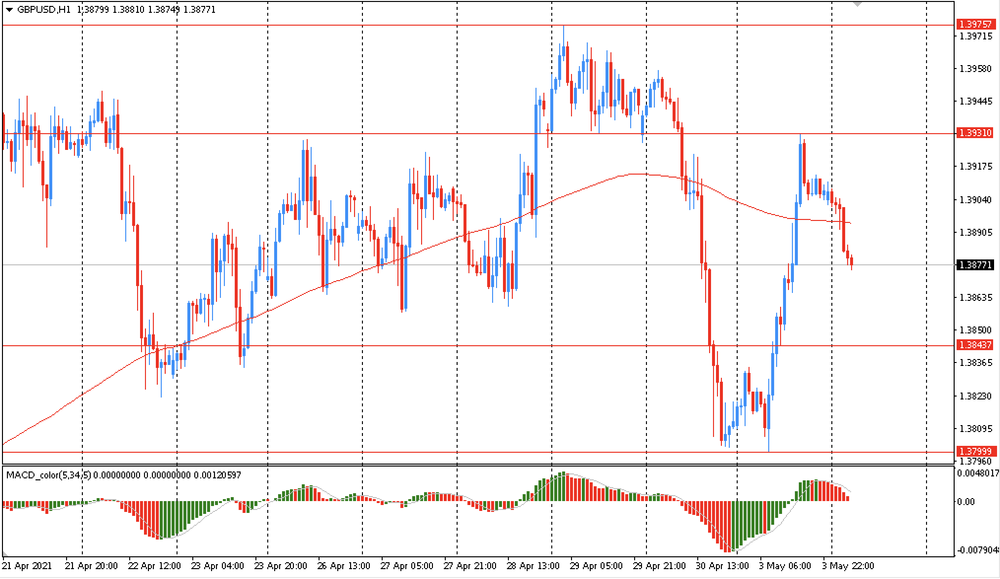Click the 27 Apr 21:00 time label
1000x579 pixels.
pos(470,566)
